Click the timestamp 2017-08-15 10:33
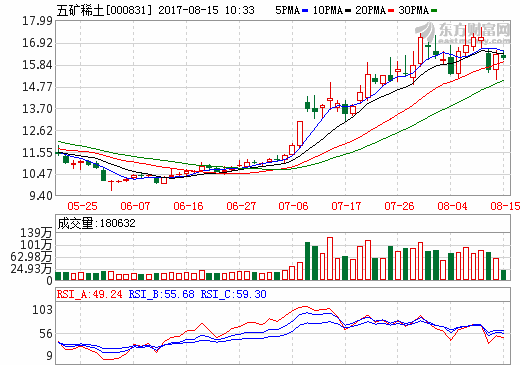The image size is (520, 365). click(206, 10)
